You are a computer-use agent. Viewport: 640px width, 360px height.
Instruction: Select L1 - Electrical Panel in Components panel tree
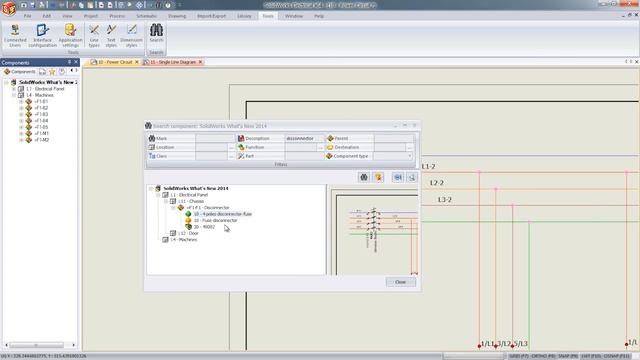45,89
